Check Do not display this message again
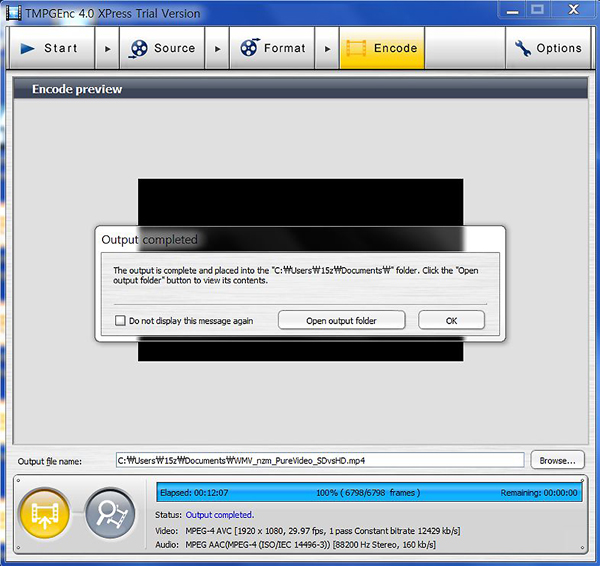 coord(120,320)
